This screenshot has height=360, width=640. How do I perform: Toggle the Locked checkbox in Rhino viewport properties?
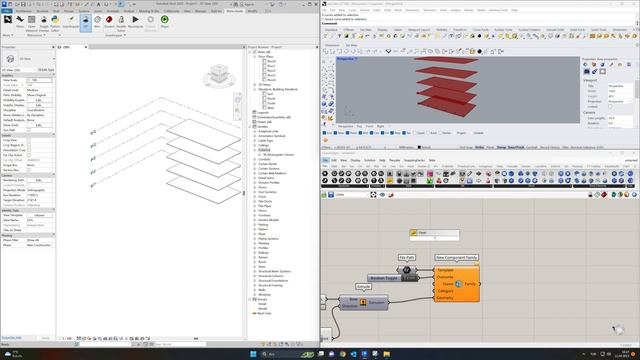tap(610, 107)
